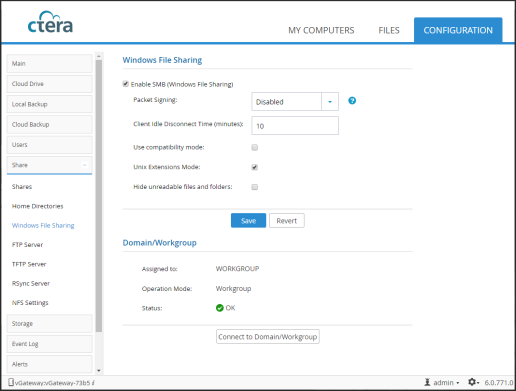The height and width of the screenshot is (391, 516).
Task: Check Hide unreadable files and folders
Action: tap(255, 187)
